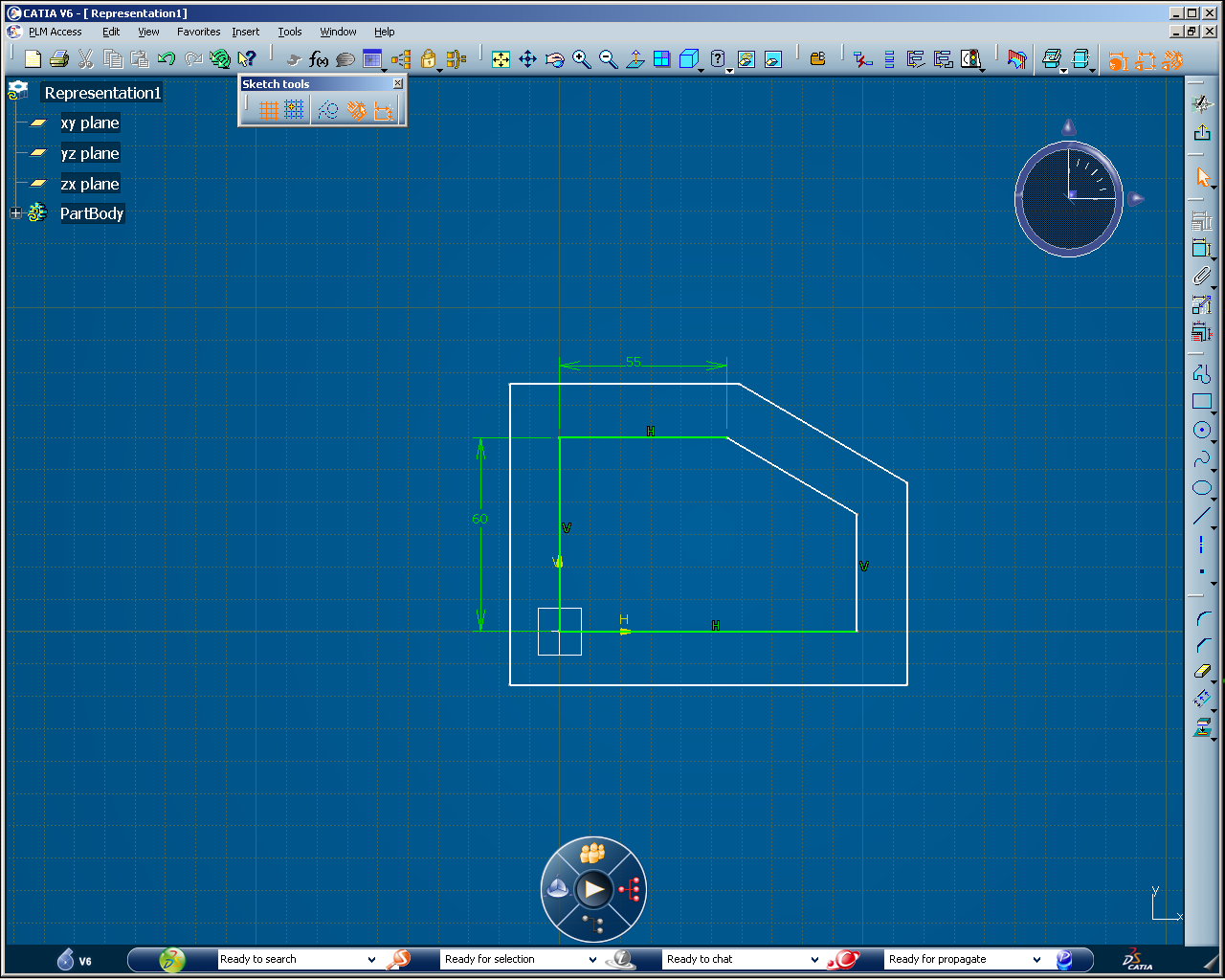The image size is (1225, 980).
Task: Click the Undo arrow icon
Action: click(167, 59)
